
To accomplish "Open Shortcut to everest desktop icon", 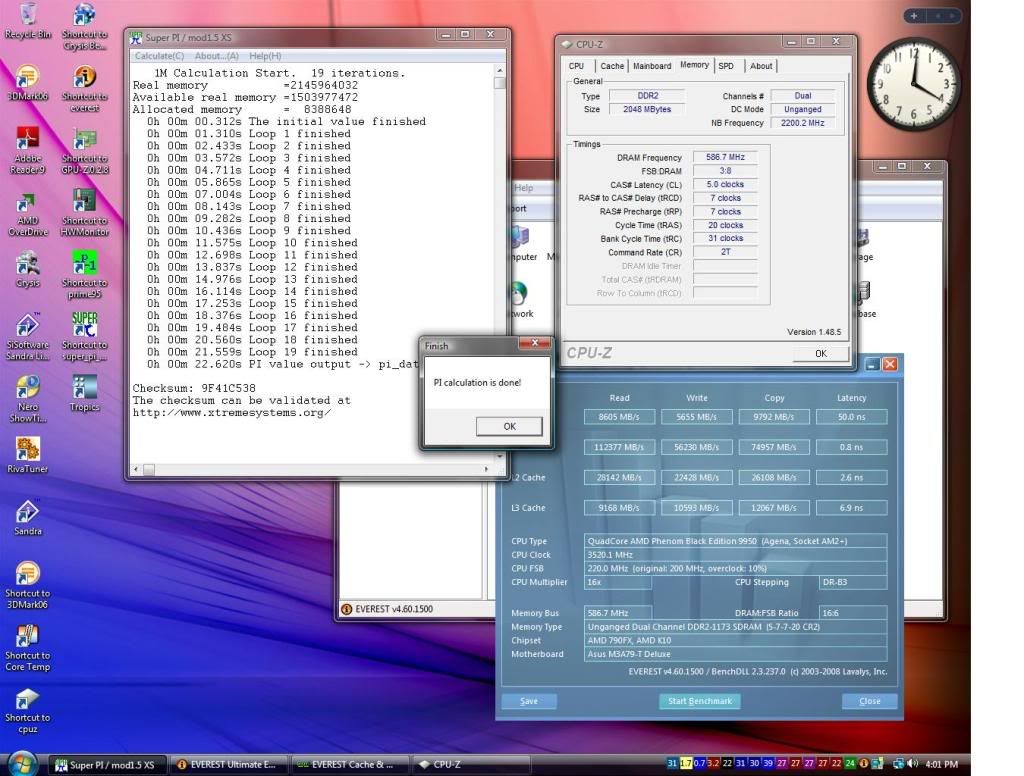I will [85, 89].
